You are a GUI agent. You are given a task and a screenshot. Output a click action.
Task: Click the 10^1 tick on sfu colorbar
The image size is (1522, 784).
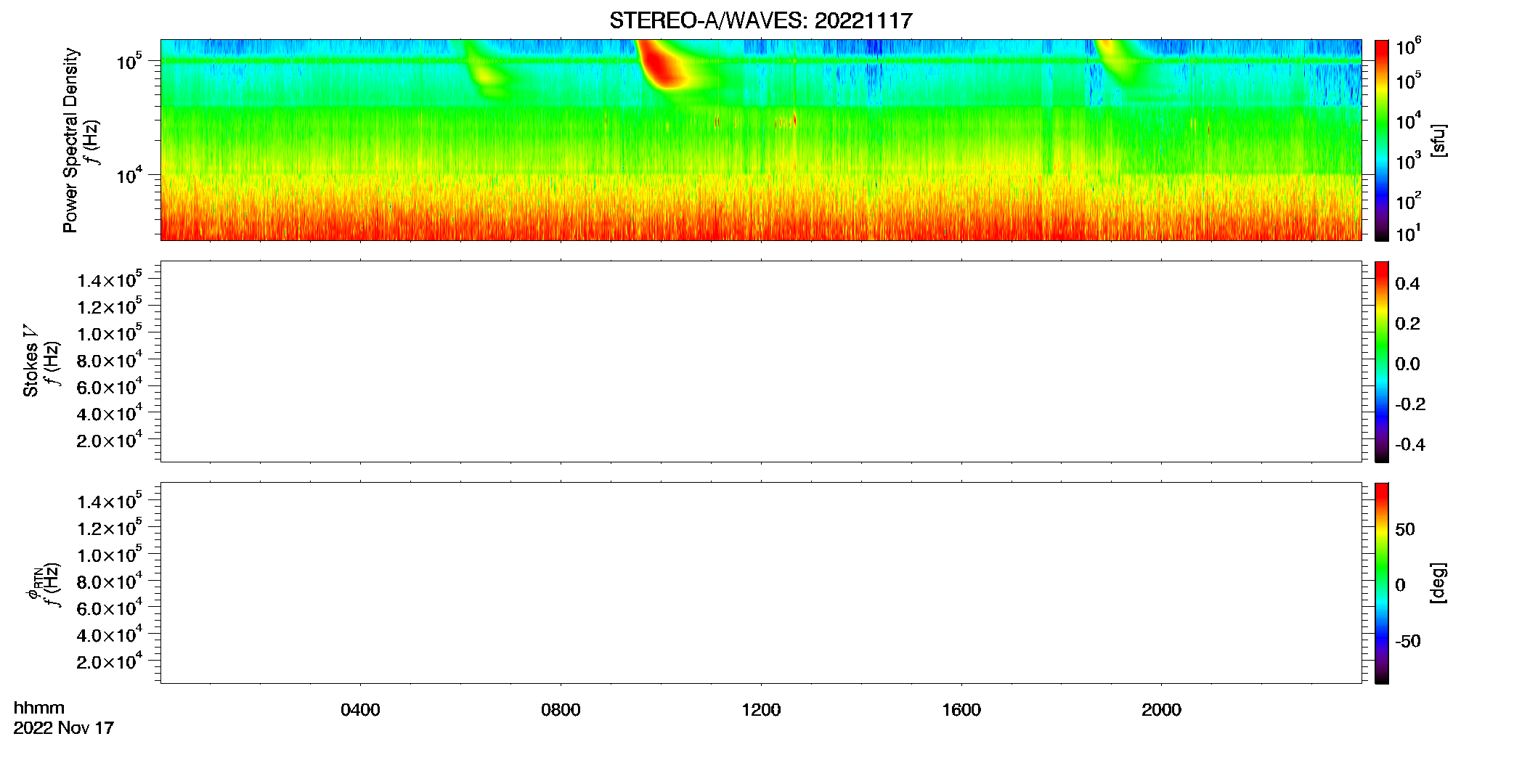click(1408, 233)
